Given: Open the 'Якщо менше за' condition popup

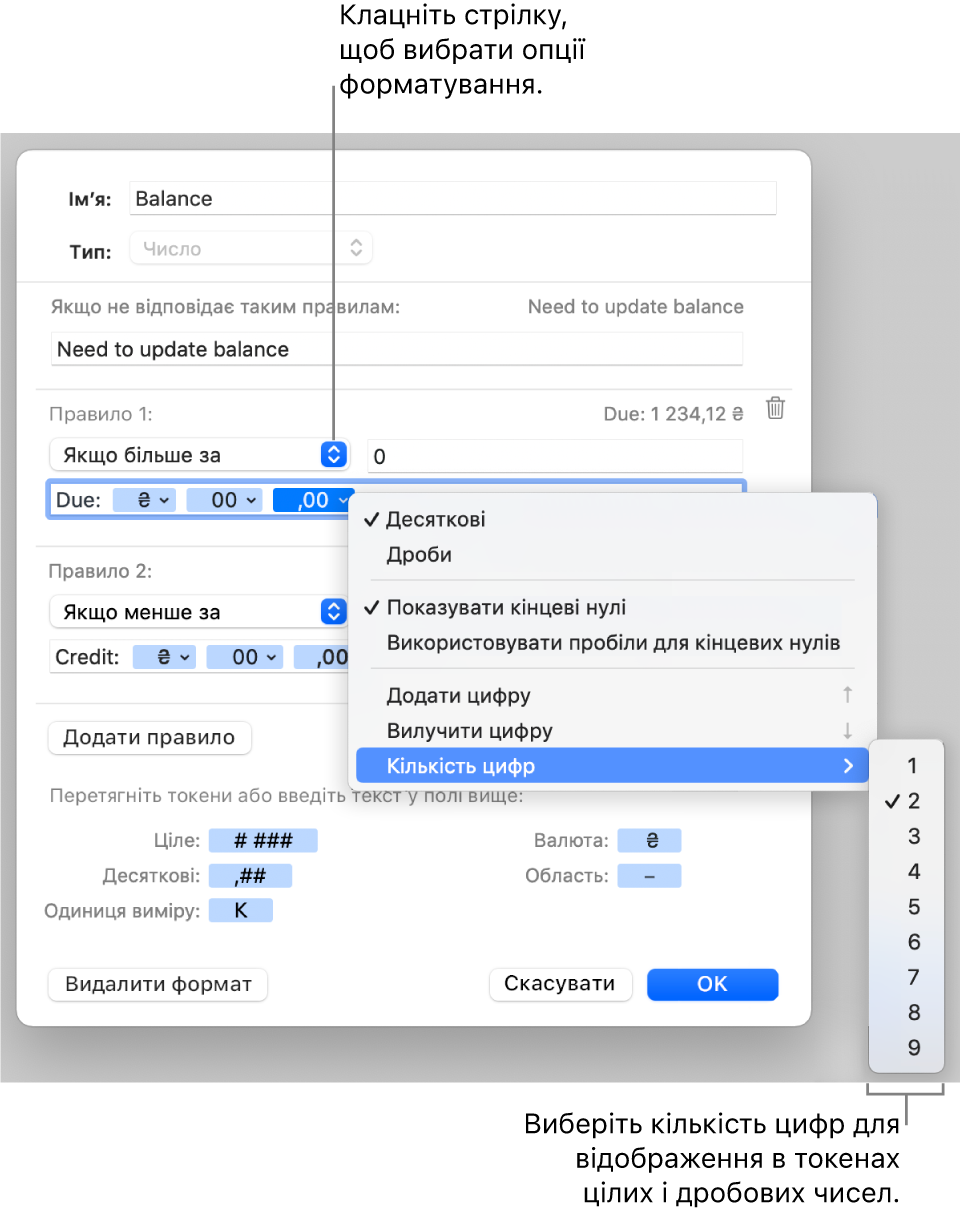Looking at the screenshot, I should (198, 612).
